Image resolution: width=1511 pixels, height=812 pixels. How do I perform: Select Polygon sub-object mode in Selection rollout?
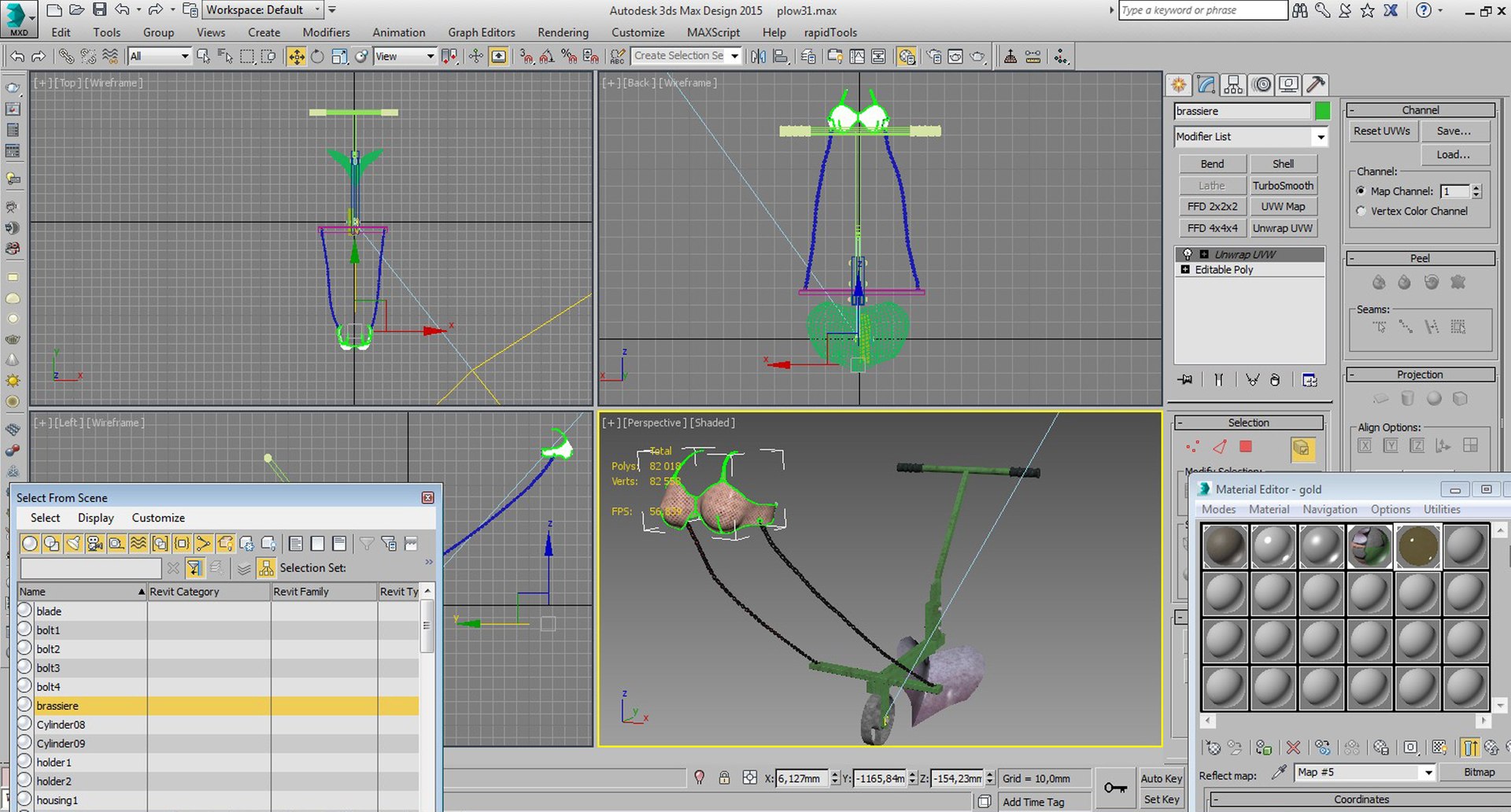pos(1246,447)
